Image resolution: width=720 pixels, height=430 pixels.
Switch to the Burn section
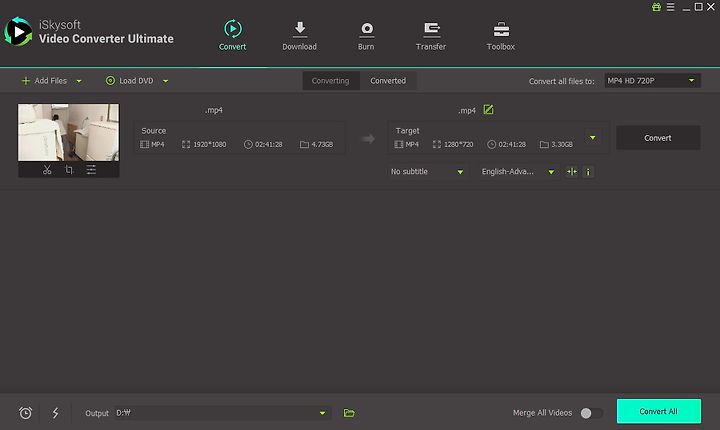tap(366, 35)
